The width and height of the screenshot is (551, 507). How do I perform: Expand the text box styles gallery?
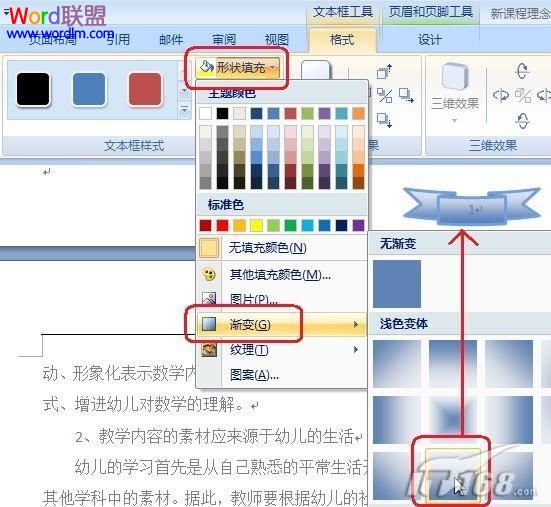point(184,110)
